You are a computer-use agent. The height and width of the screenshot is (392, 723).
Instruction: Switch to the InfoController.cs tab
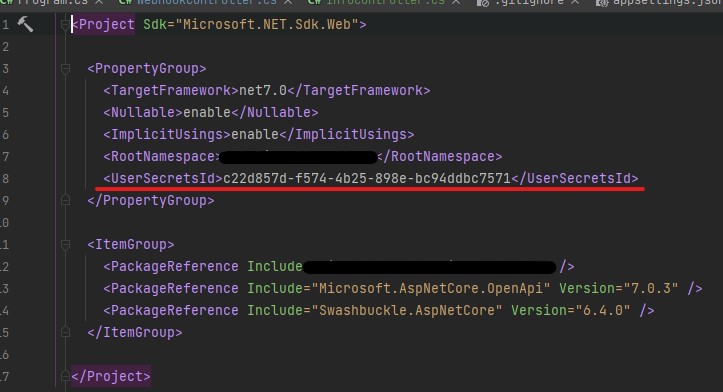pos(385,2)
